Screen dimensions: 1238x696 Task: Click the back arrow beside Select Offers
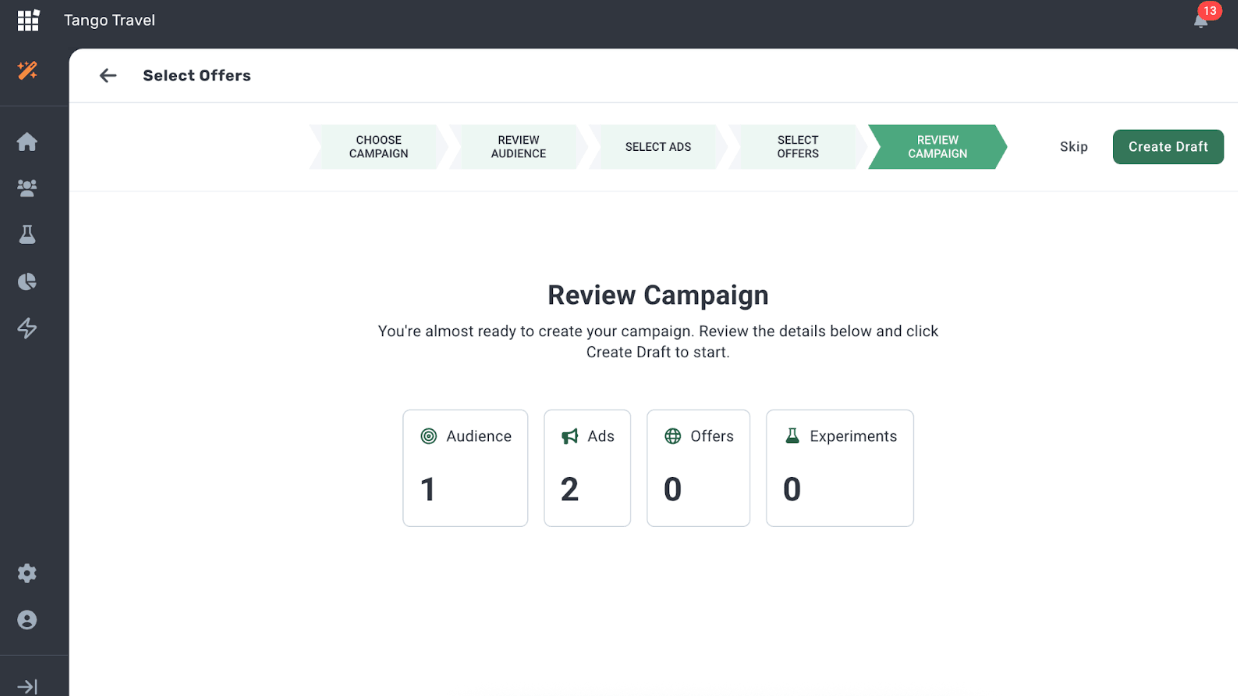108,76
